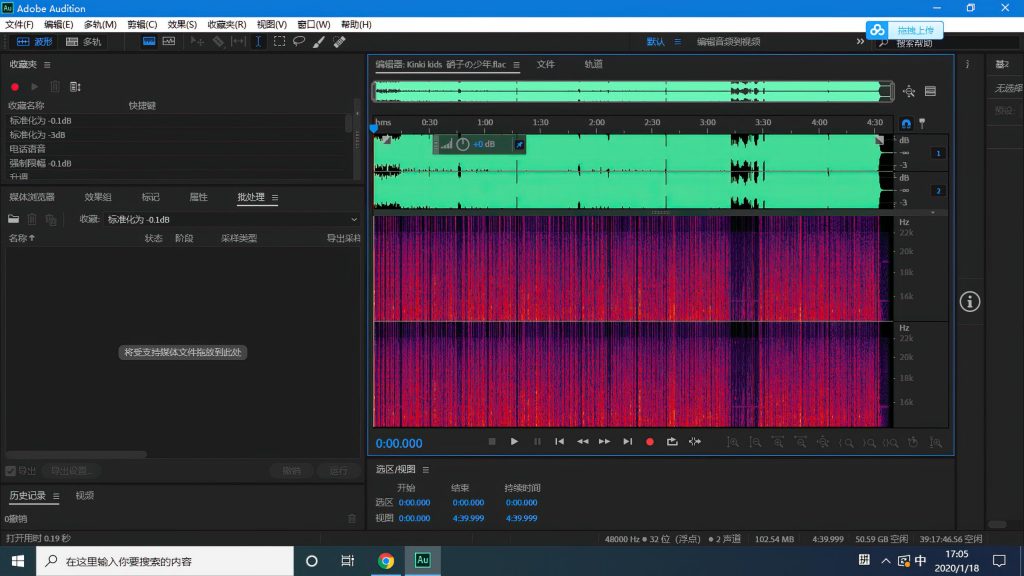Rewind the audio
Image resolution: width=1024 pixels, height=576 pixels.
pyautogui.click(x=583, y=442)
